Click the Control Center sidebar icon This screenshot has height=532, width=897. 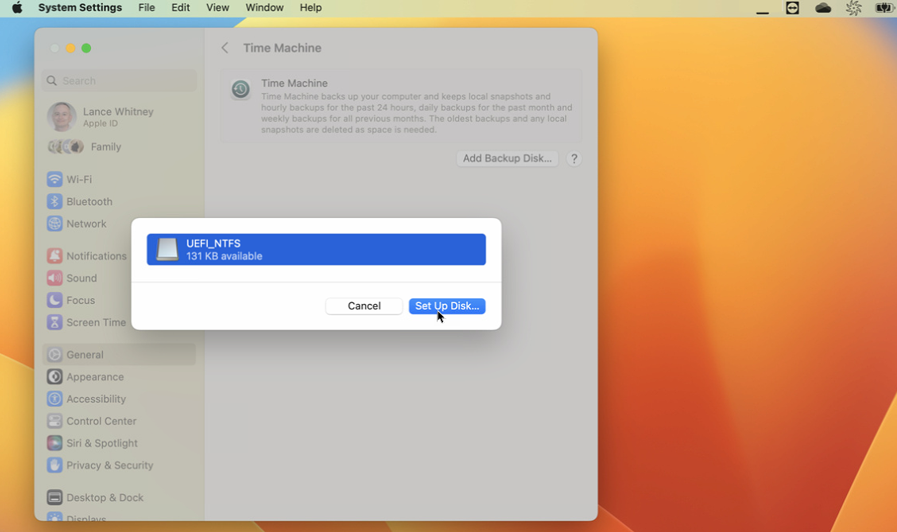(x=54, y=421)
